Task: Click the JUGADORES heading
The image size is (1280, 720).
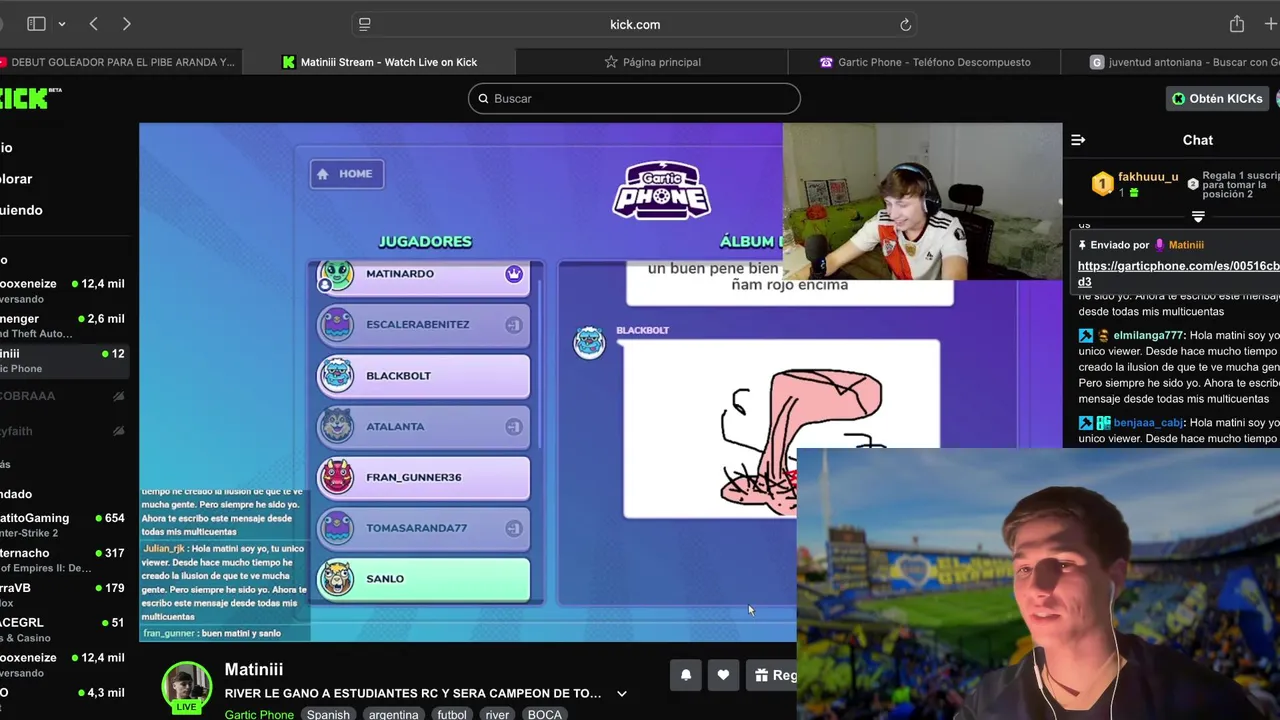Action: tap(425, 241)
